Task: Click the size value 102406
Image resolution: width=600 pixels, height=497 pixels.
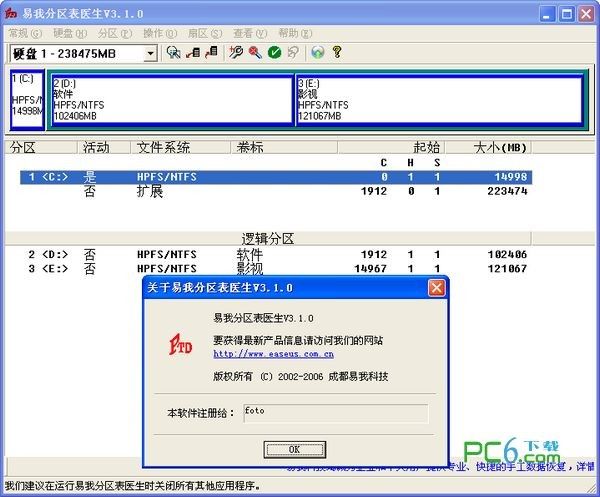Action: [x=507, y=254]
